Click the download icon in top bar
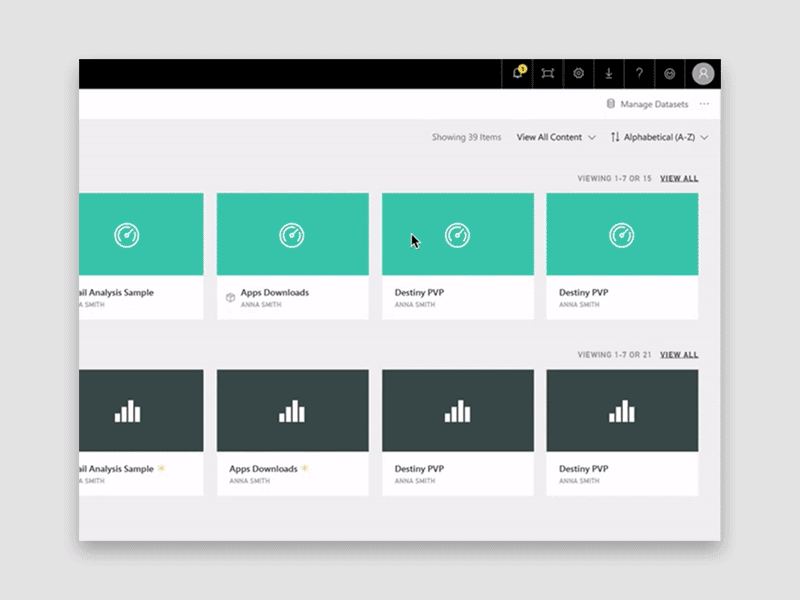Screen dimensions: 800x600 click(x=608, y=73)
